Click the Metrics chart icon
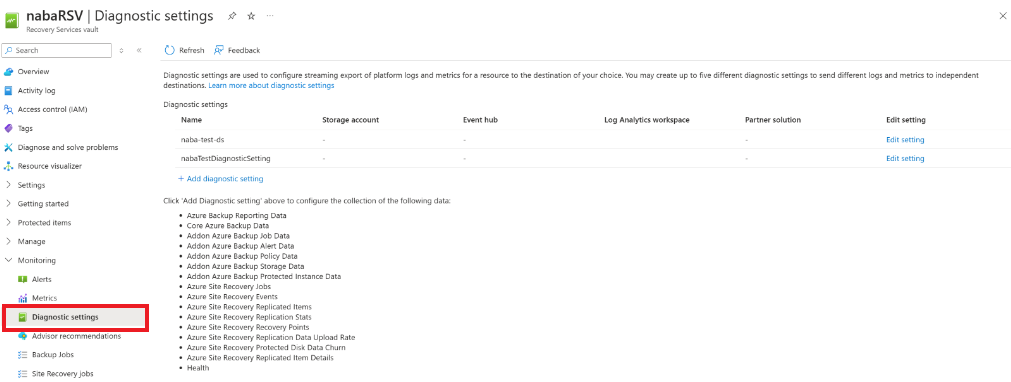The width and height of the screenshot is (1011, 382). pyautogui.click(x=23, y=298)
